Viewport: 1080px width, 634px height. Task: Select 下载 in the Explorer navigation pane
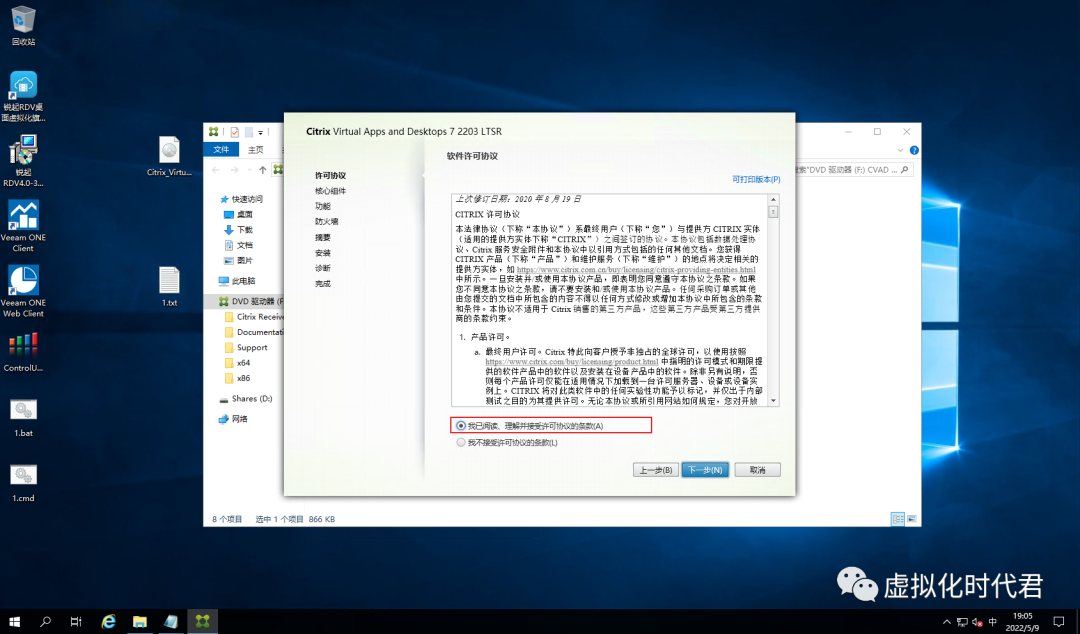click(x=245, y=229)
